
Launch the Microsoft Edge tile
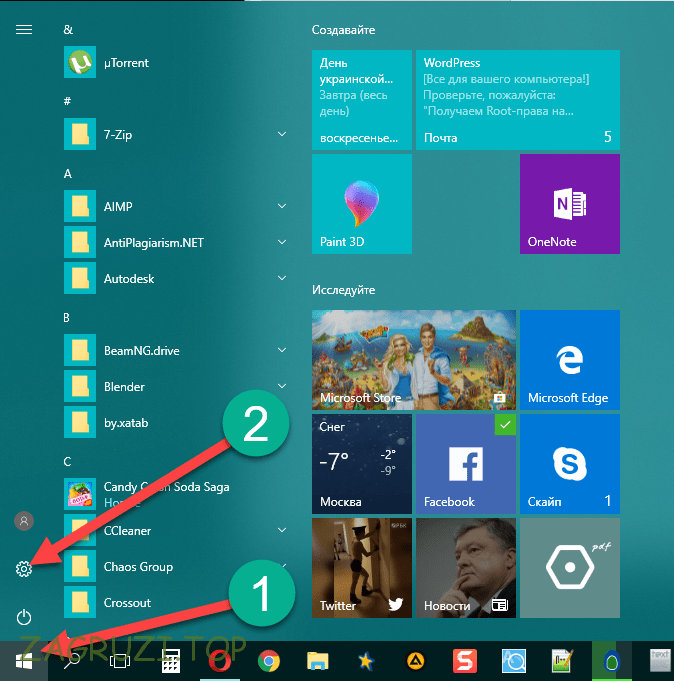click(570, 360)
